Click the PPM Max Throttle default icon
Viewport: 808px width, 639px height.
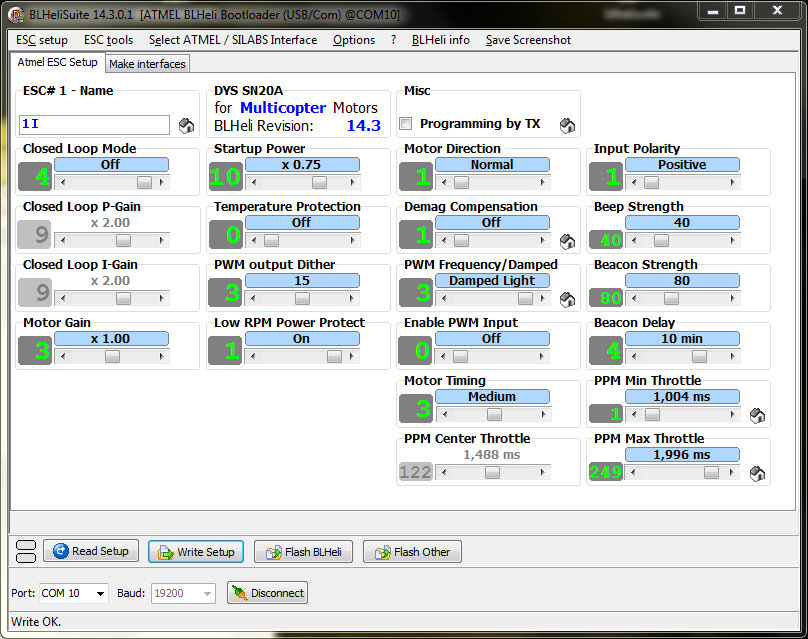757,473
